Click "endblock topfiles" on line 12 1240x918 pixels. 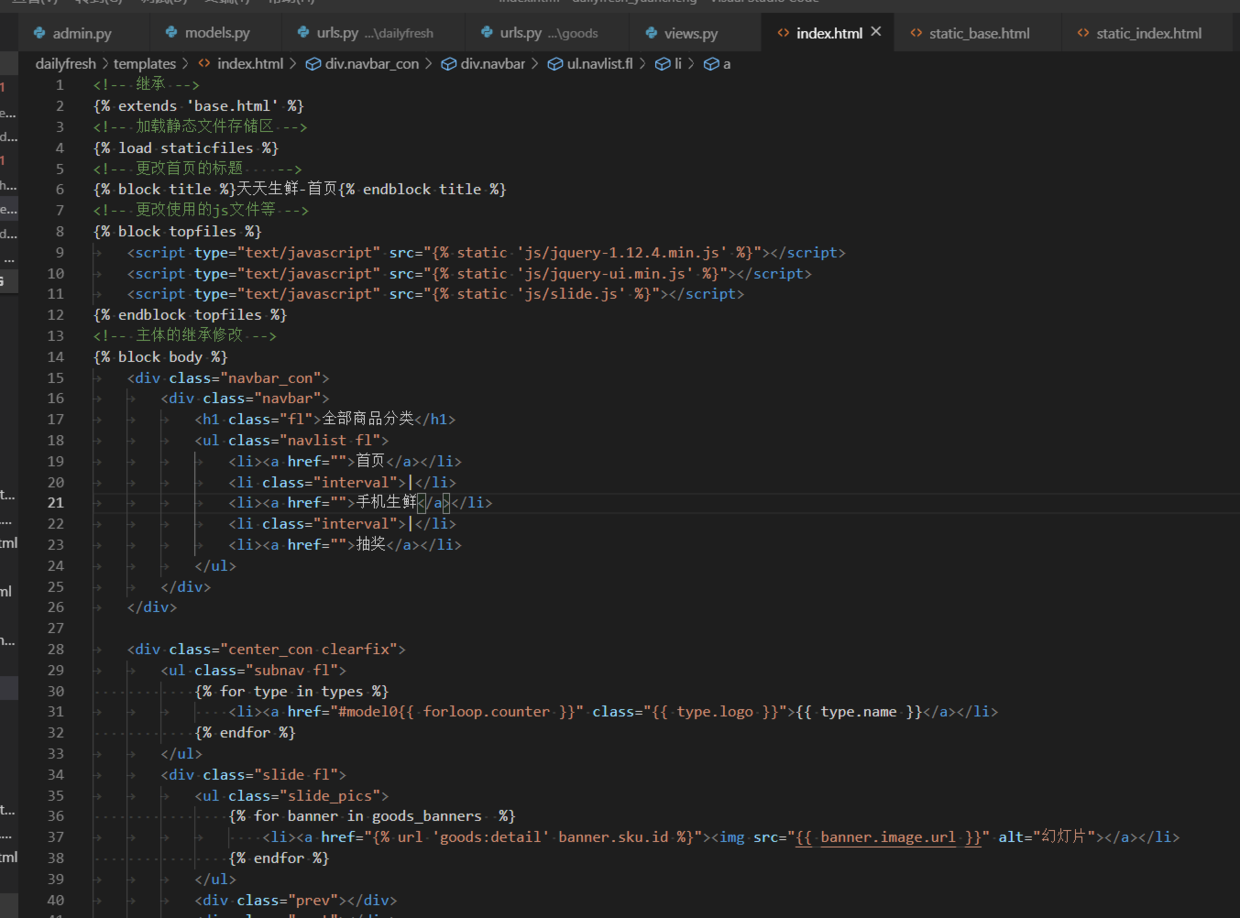click(190, 315)
